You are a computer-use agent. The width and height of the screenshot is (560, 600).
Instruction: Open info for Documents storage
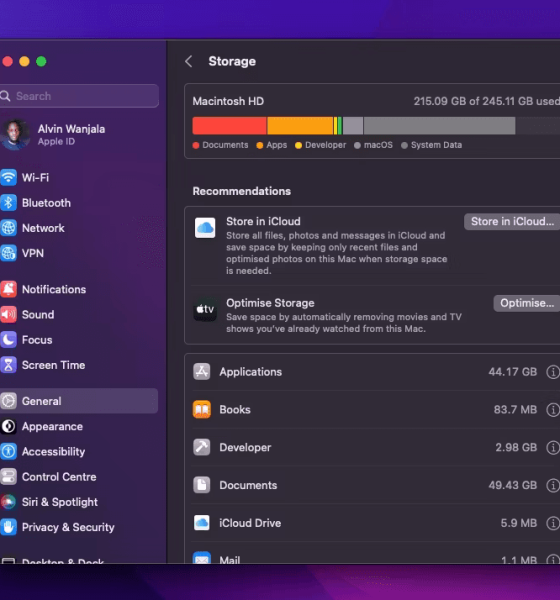[553, 485]
